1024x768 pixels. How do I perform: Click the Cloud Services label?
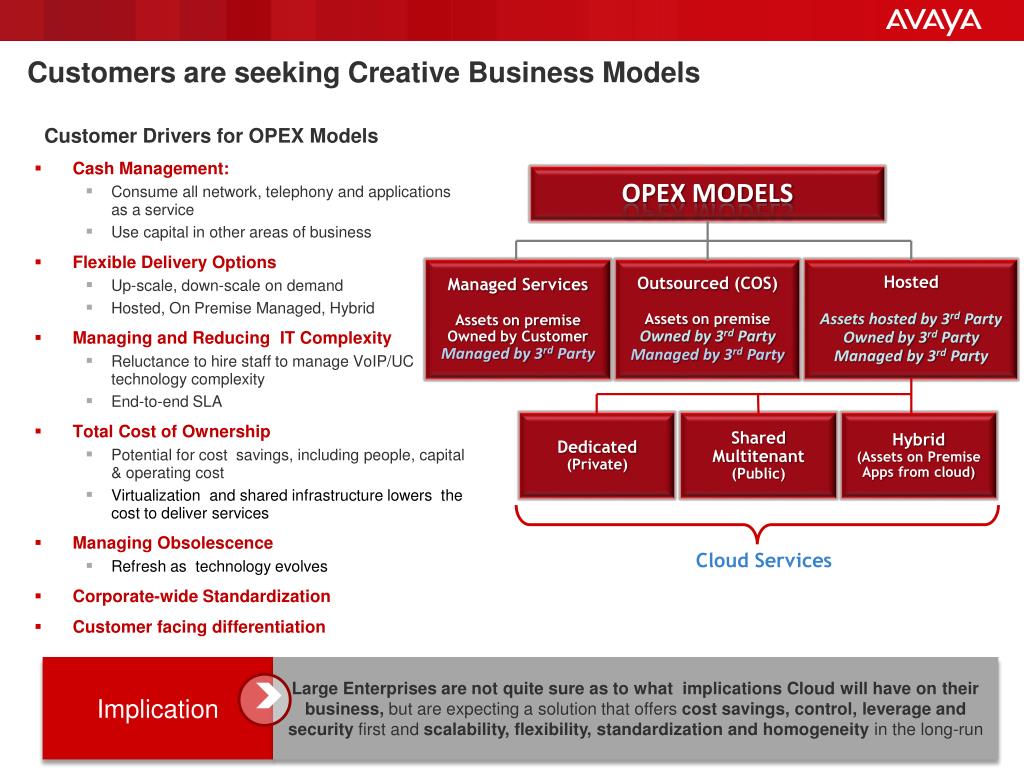[x=763, y=560]
